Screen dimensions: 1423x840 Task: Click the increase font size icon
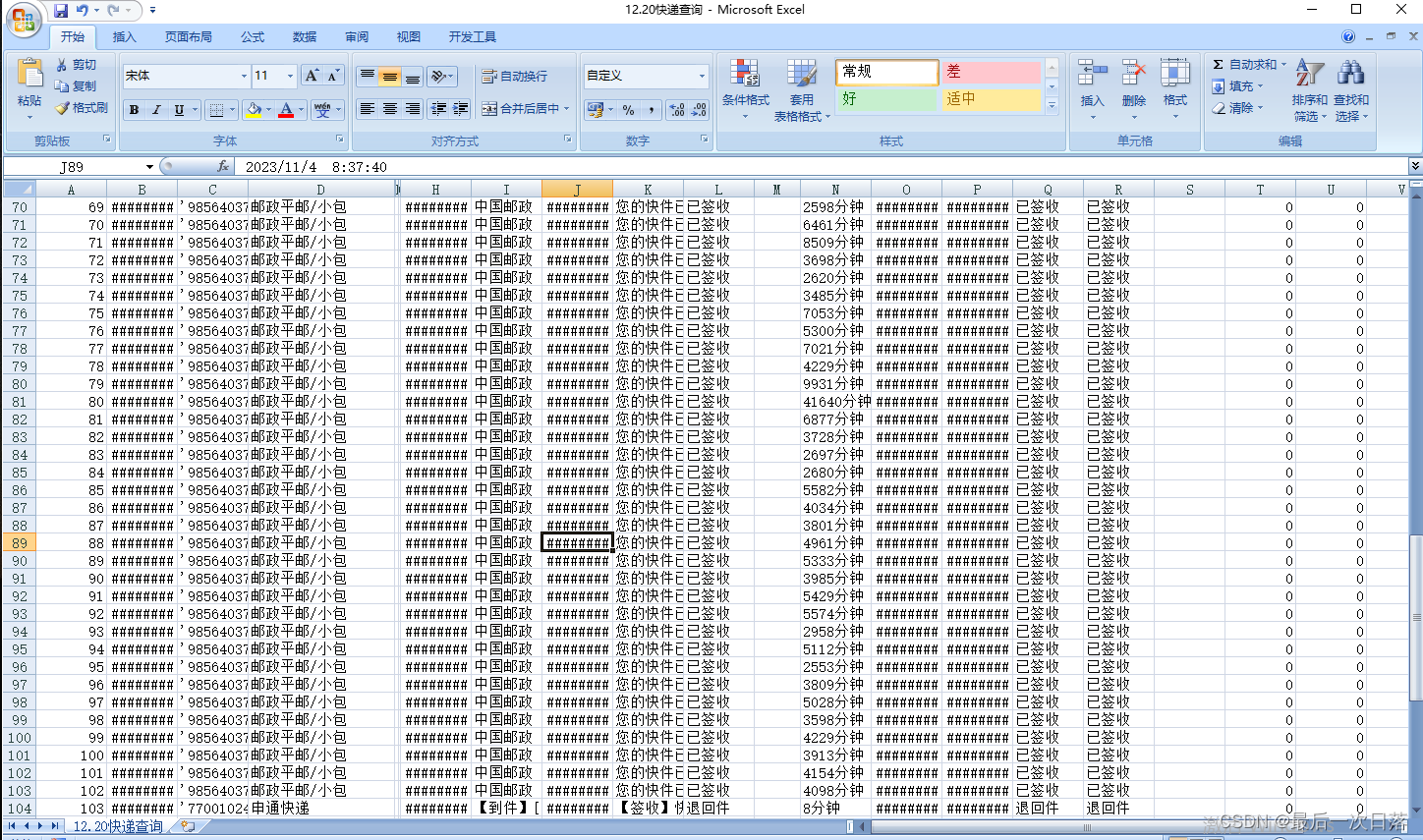(312, 76)
